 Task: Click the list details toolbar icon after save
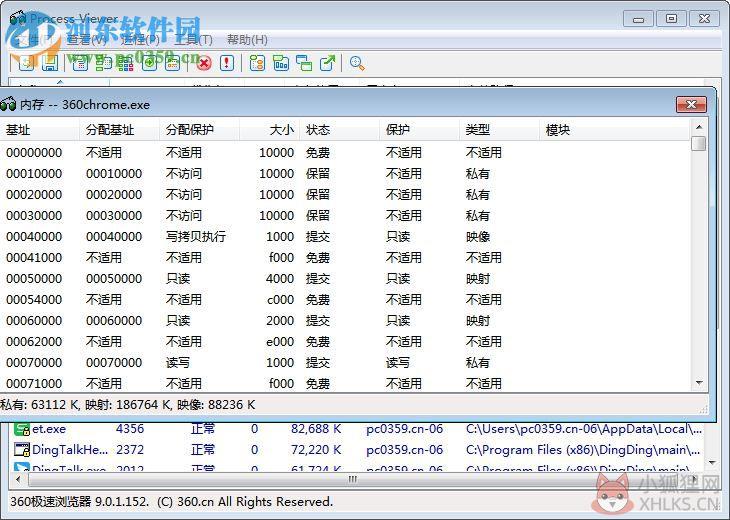(80, 63)
